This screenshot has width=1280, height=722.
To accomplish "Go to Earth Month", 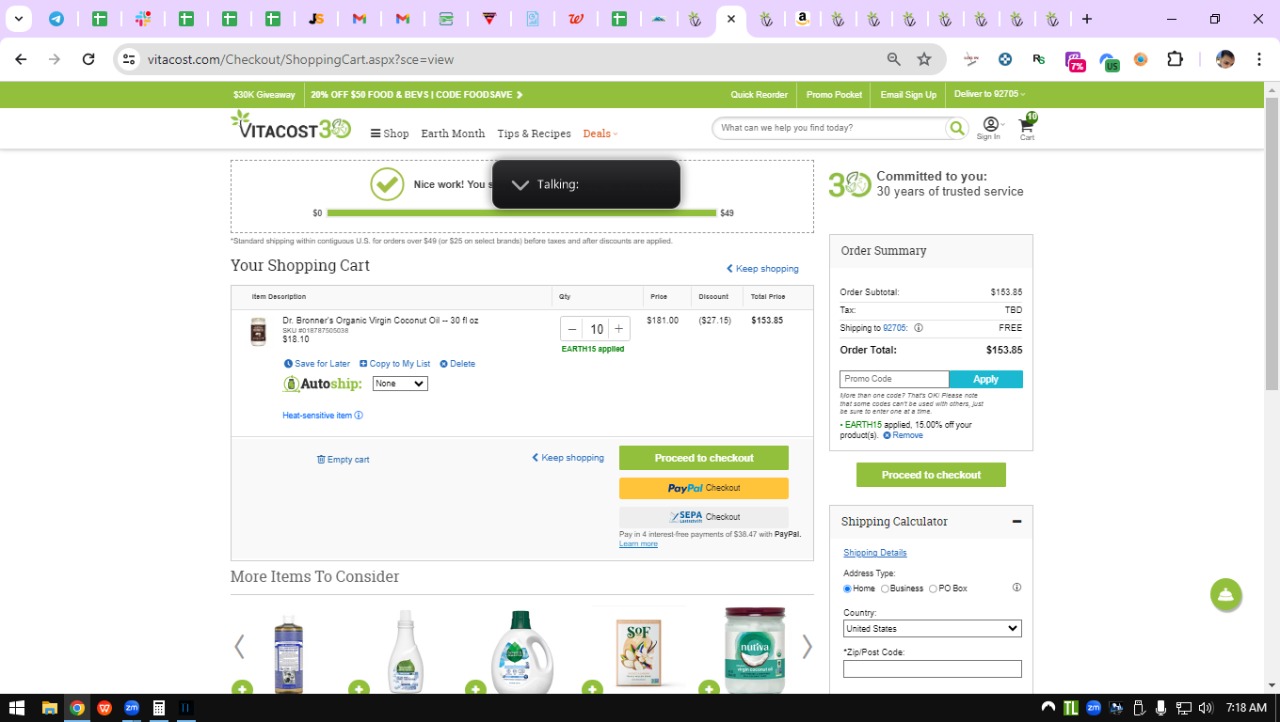I will coord(453,133).
